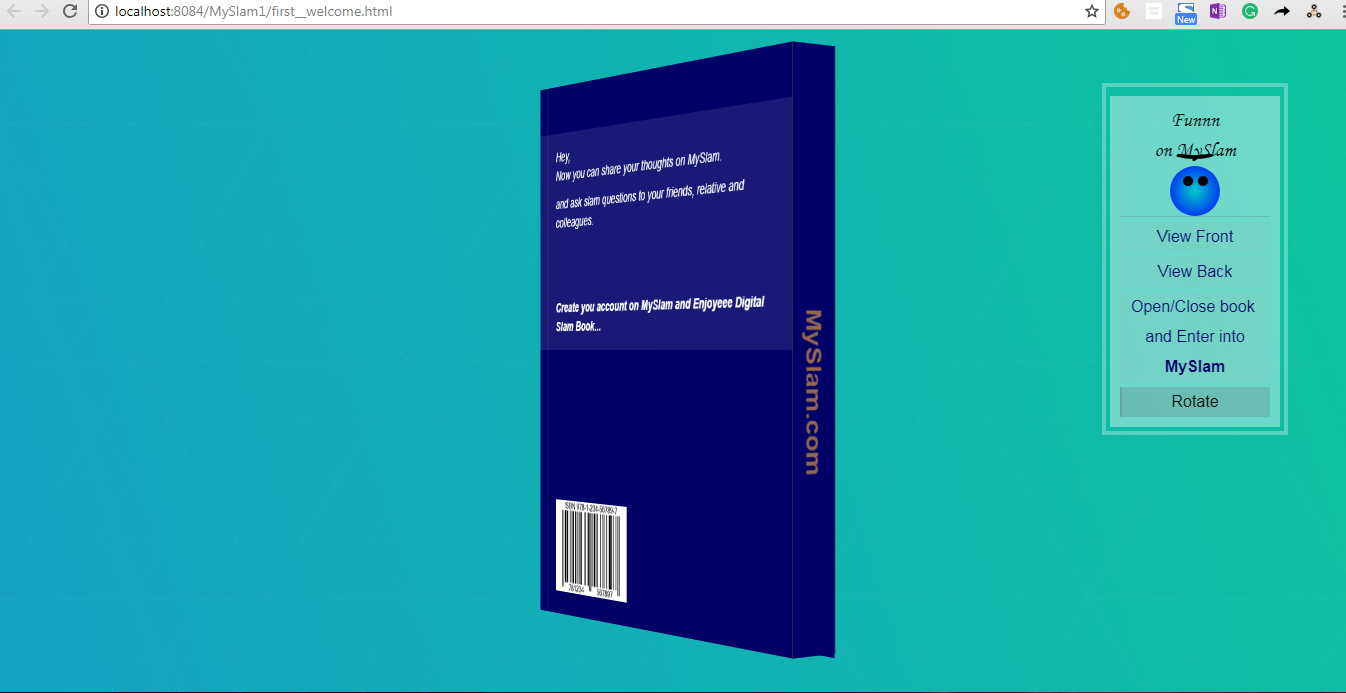This screenshot has height=693, width=1346.
Task: Click the blue smiley face logo
Action: [1195, 191]
